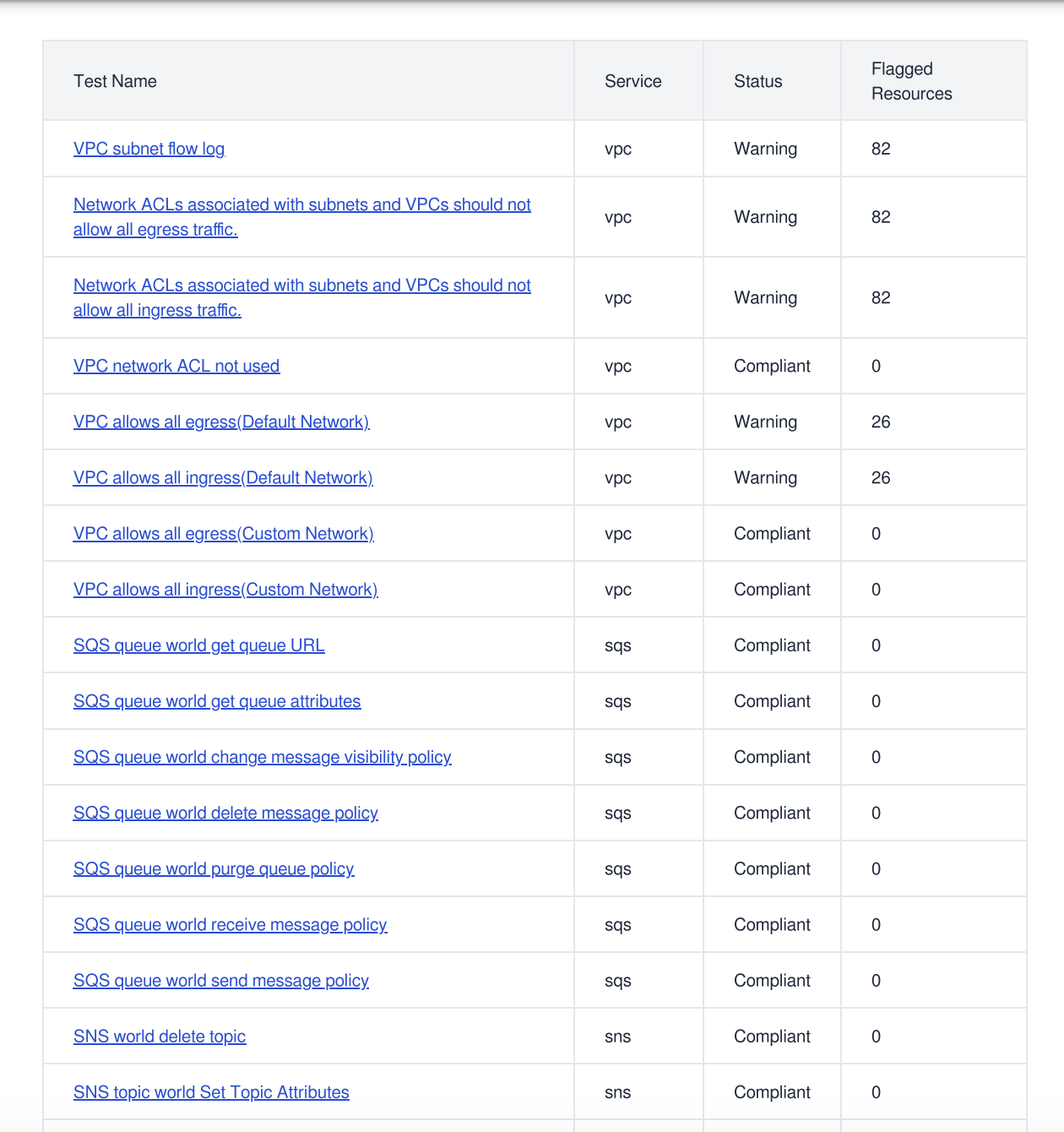The height and width of the screenshot is (1132, 1064).
Task: Open Network ACLs allow all ingress traffic link
Action: click(302, 297)
